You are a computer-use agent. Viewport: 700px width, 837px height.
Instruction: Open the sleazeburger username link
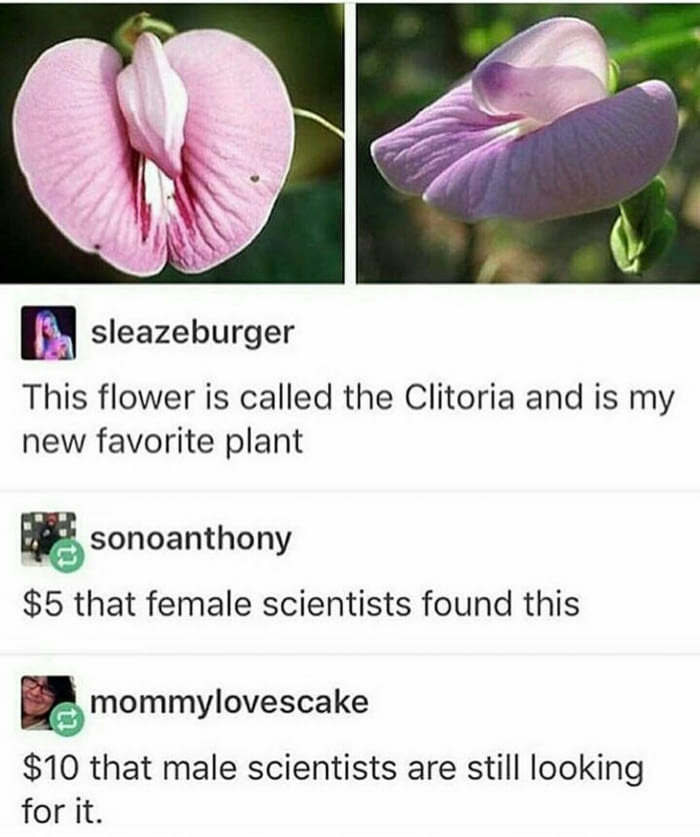pyautogui.click(x=192, y=333)
